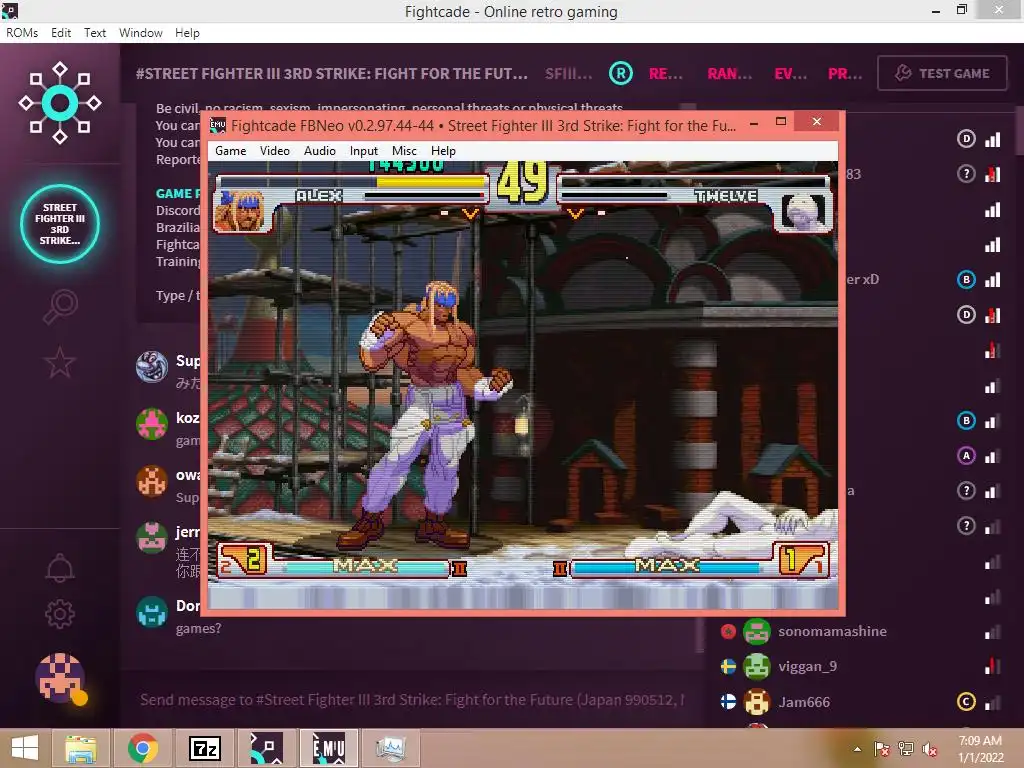The height and width of the screenshot is (768, 1024).
Task: Open the Fightcade settings gear
Action: [59, 614]
